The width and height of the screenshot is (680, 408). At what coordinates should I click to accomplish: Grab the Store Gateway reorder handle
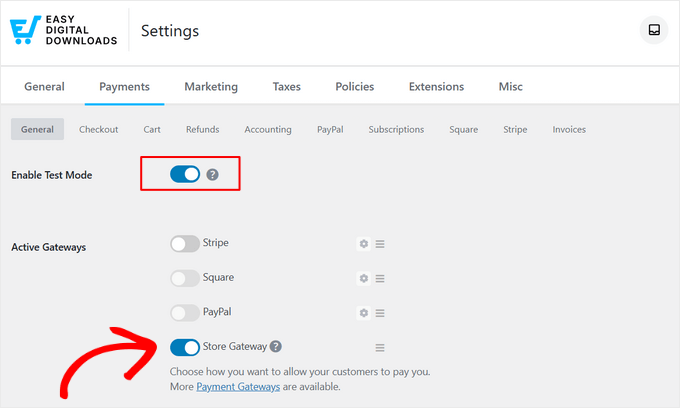click(x=380, y=348)
